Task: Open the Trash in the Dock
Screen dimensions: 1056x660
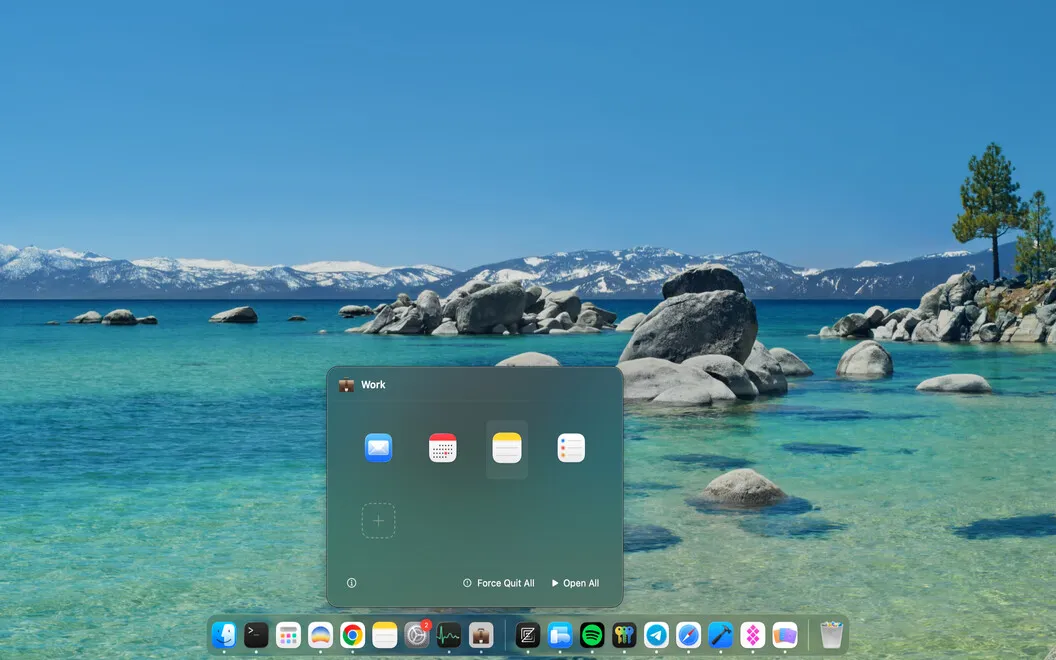Action: pos(832,635)
